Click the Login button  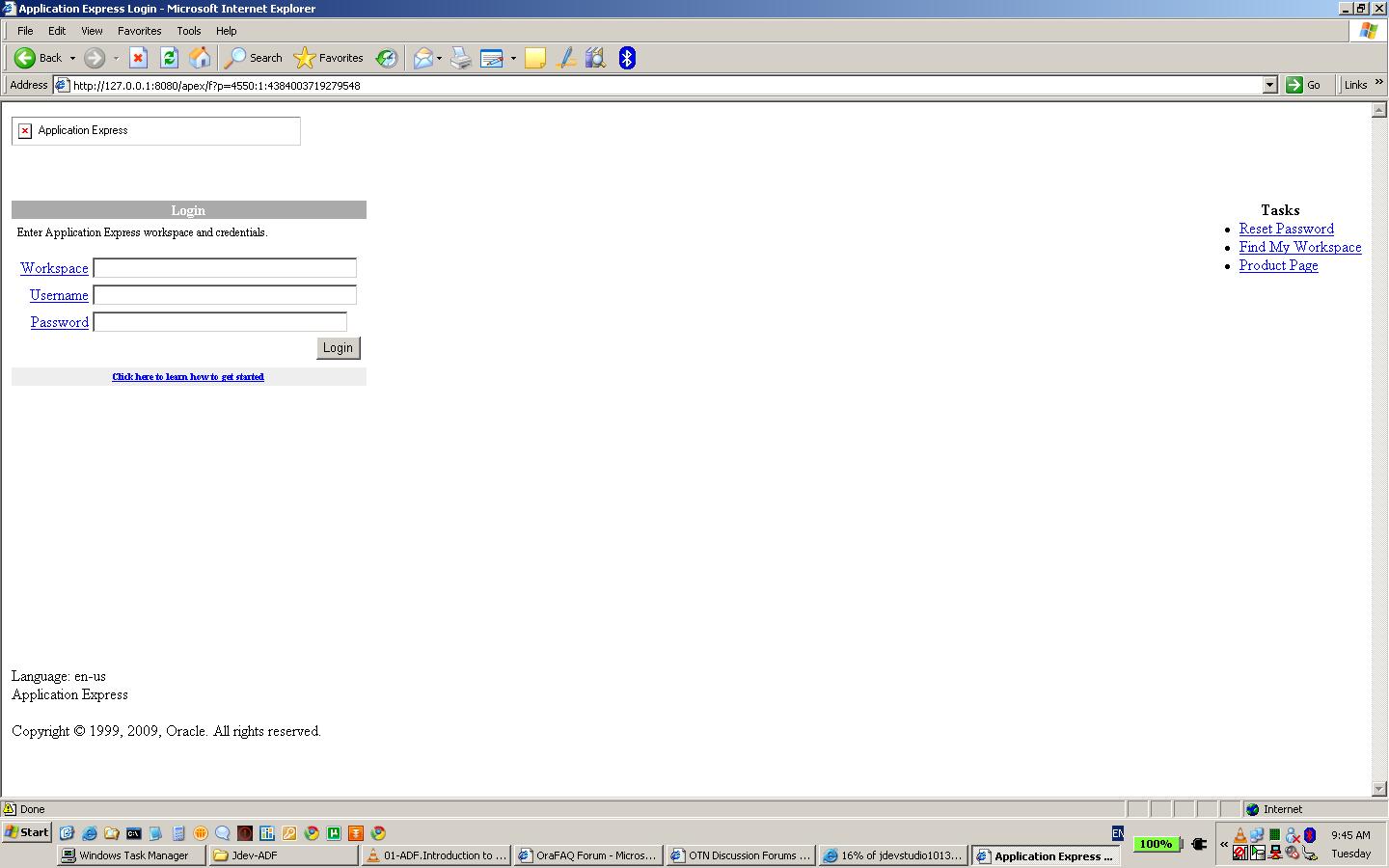[338, 348]
